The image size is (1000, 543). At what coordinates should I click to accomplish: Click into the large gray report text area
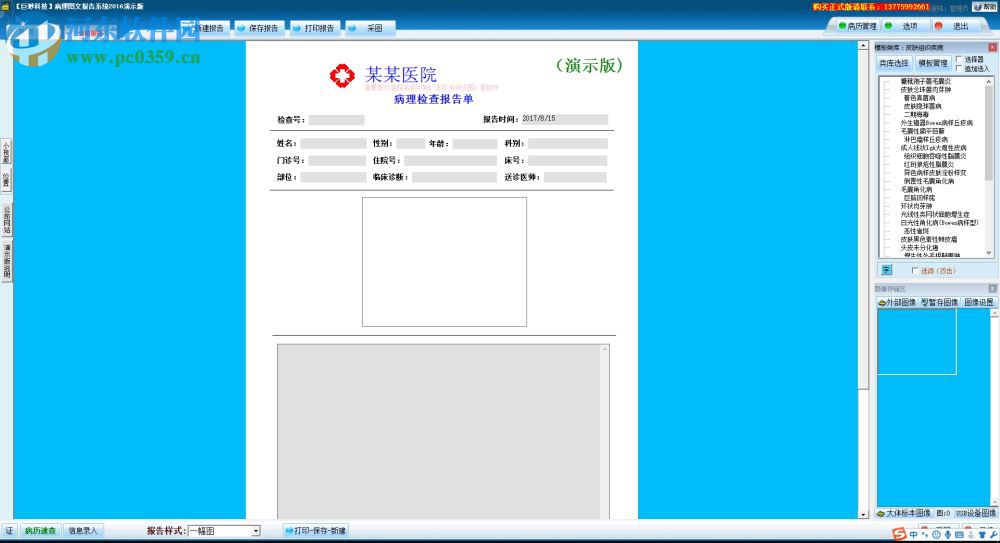439,431
